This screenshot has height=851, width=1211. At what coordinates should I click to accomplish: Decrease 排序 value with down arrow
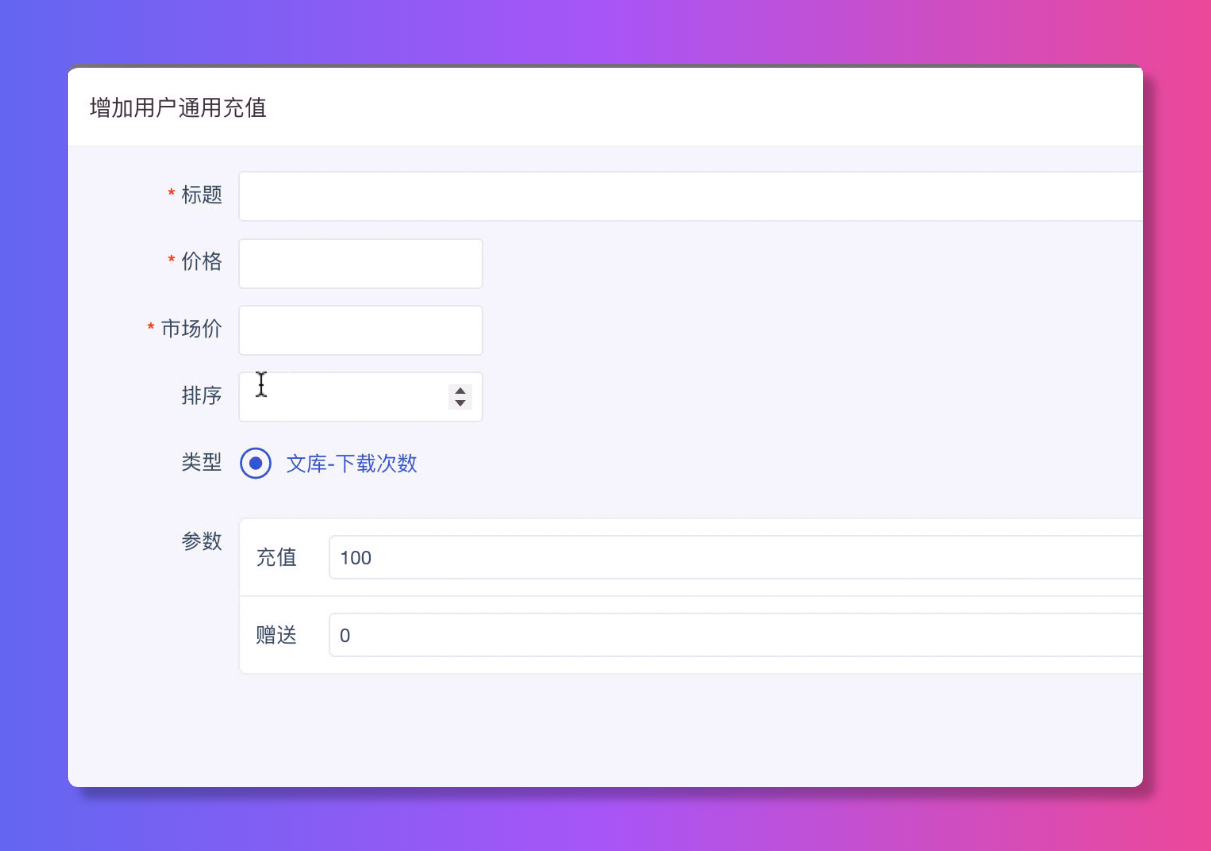point(460,403)
